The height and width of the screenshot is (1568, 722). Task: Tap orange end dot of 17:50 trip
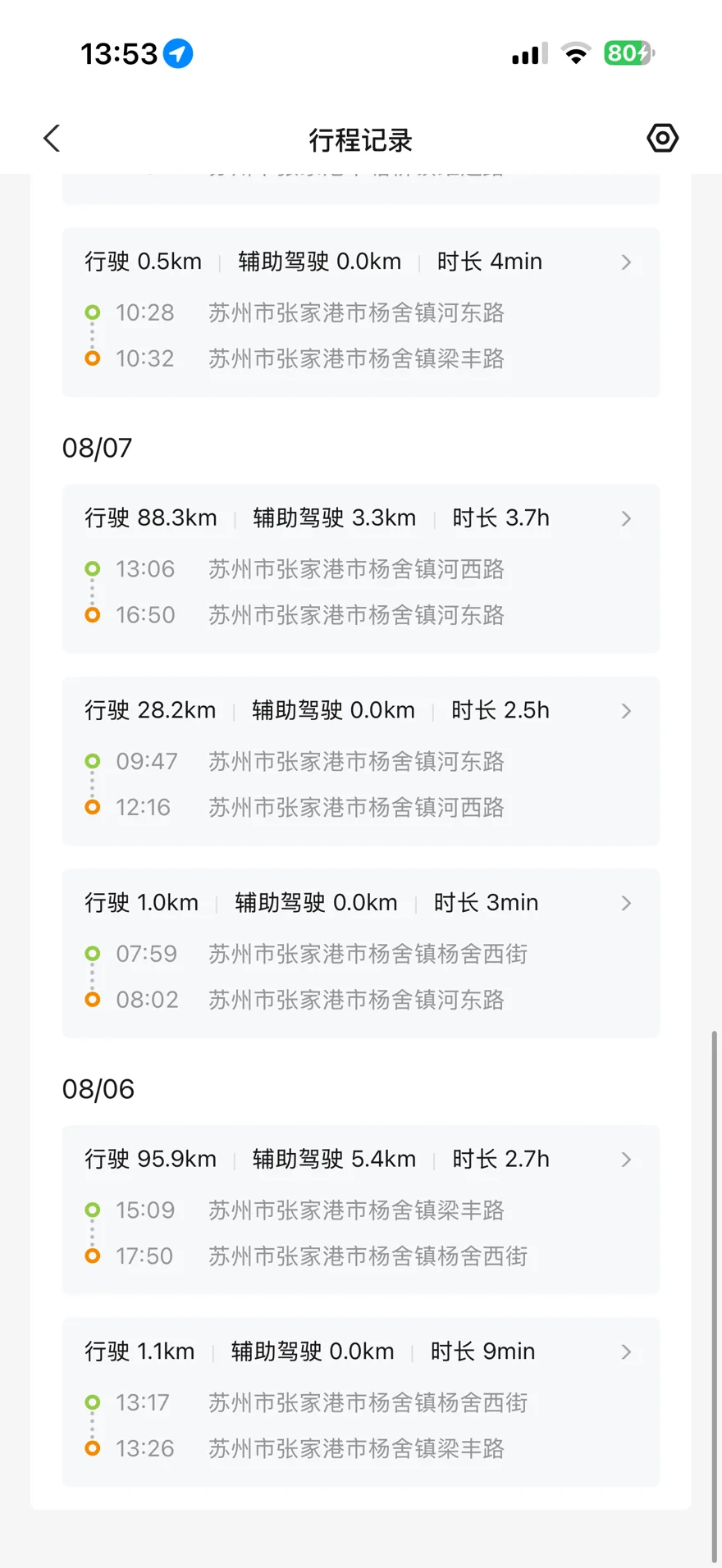pos(93,1256)
